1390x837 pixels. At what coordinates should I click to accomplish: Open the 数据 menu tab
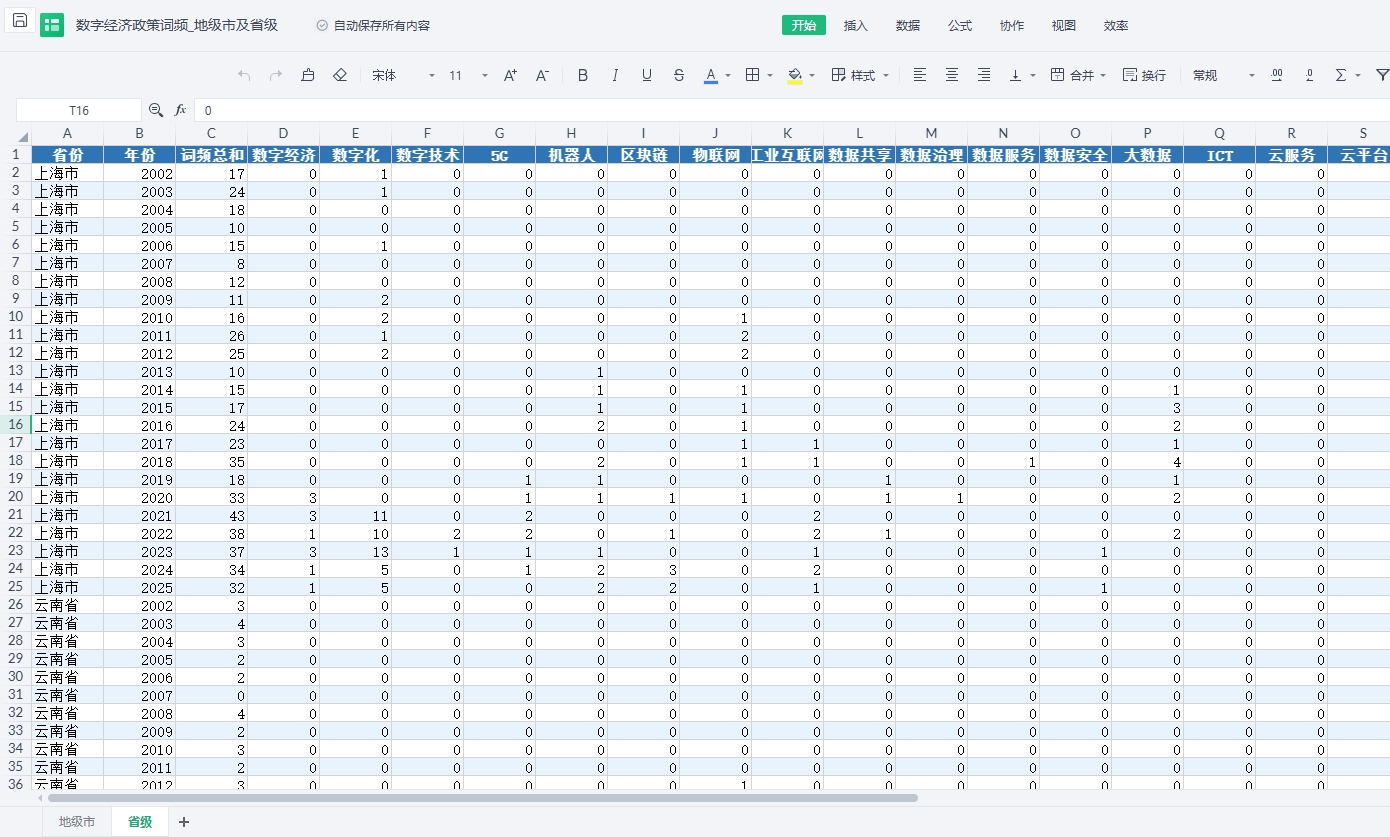pos(908,26)
